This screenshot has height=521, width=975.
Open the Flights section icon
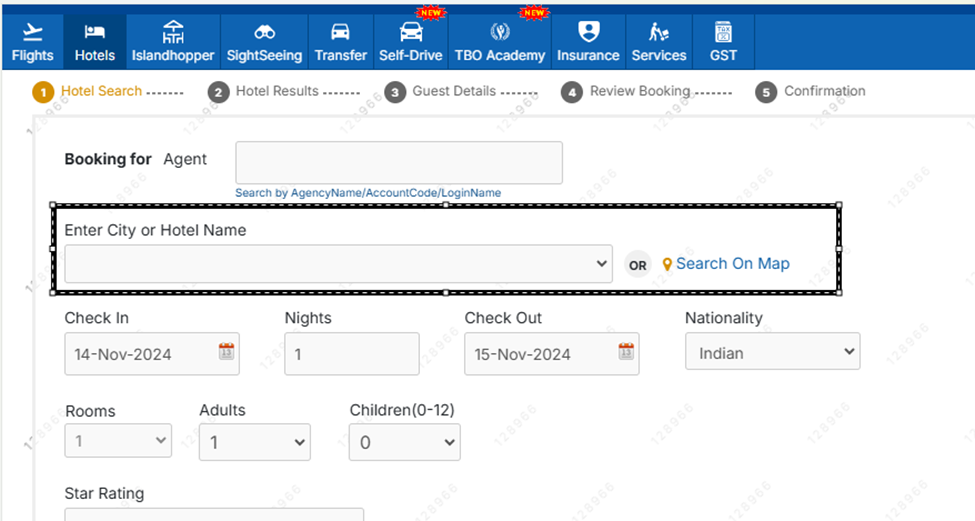tap(32, 32)
